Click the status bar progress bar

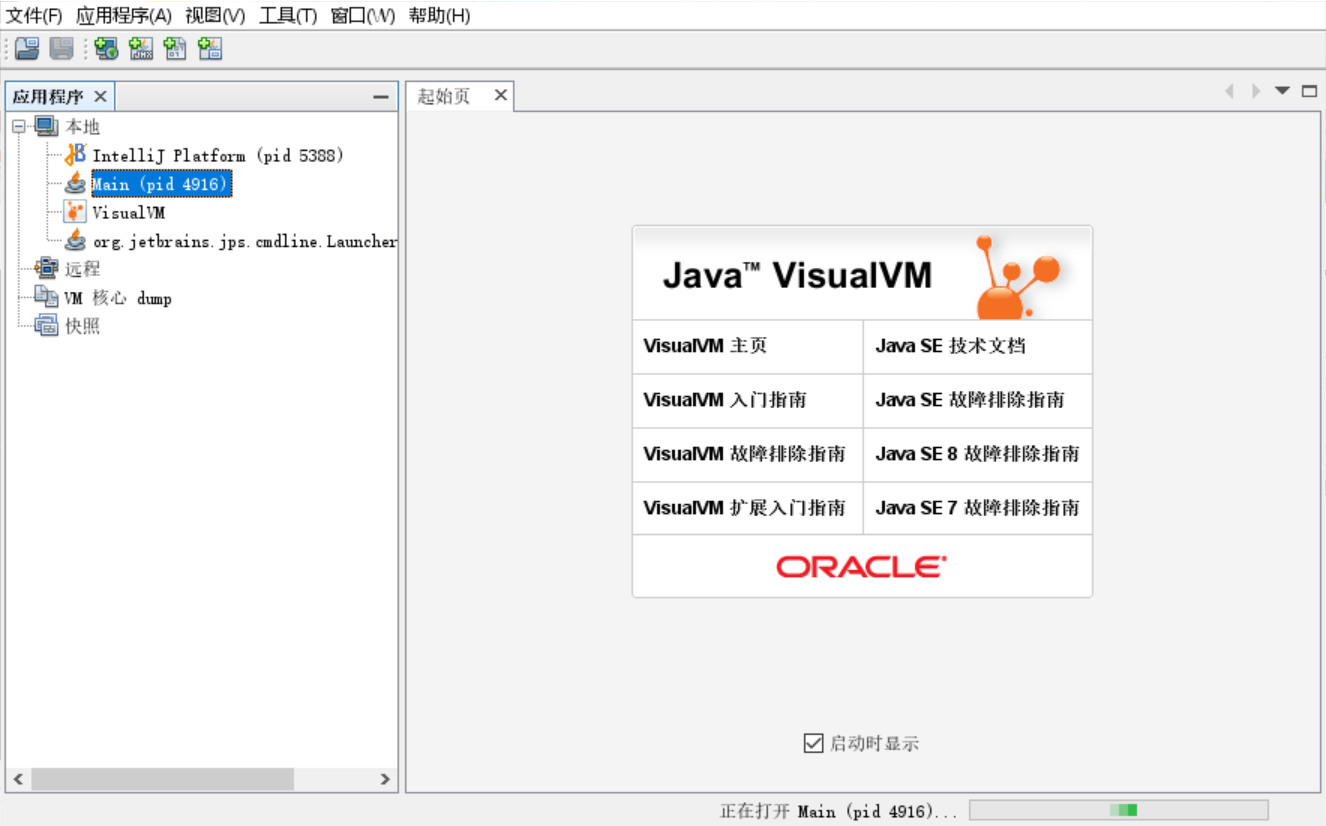[x=1118, y=810]
